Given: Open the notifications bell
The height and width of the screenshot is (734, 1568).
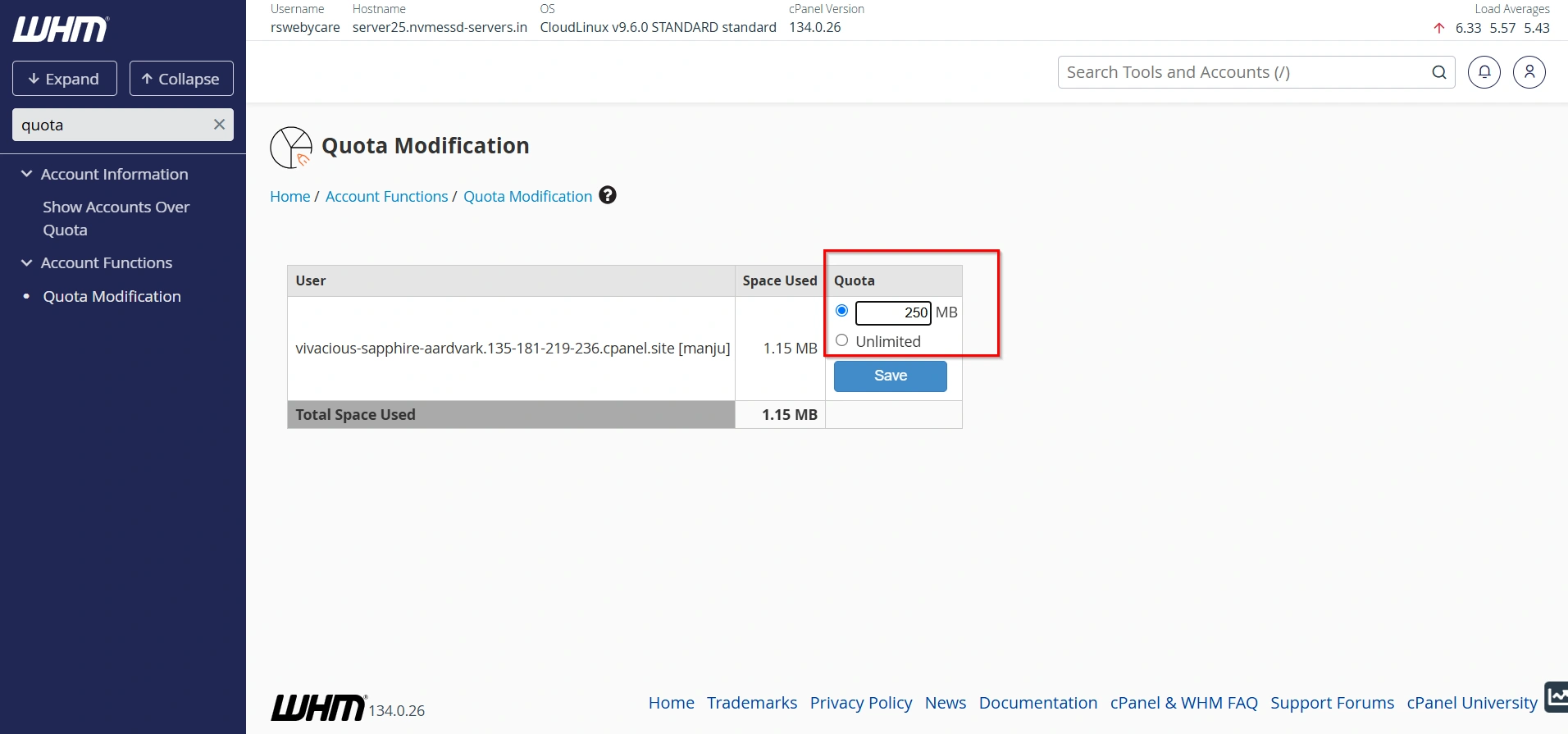Looking at the screenshot, I should click(x=1484, y=72).
